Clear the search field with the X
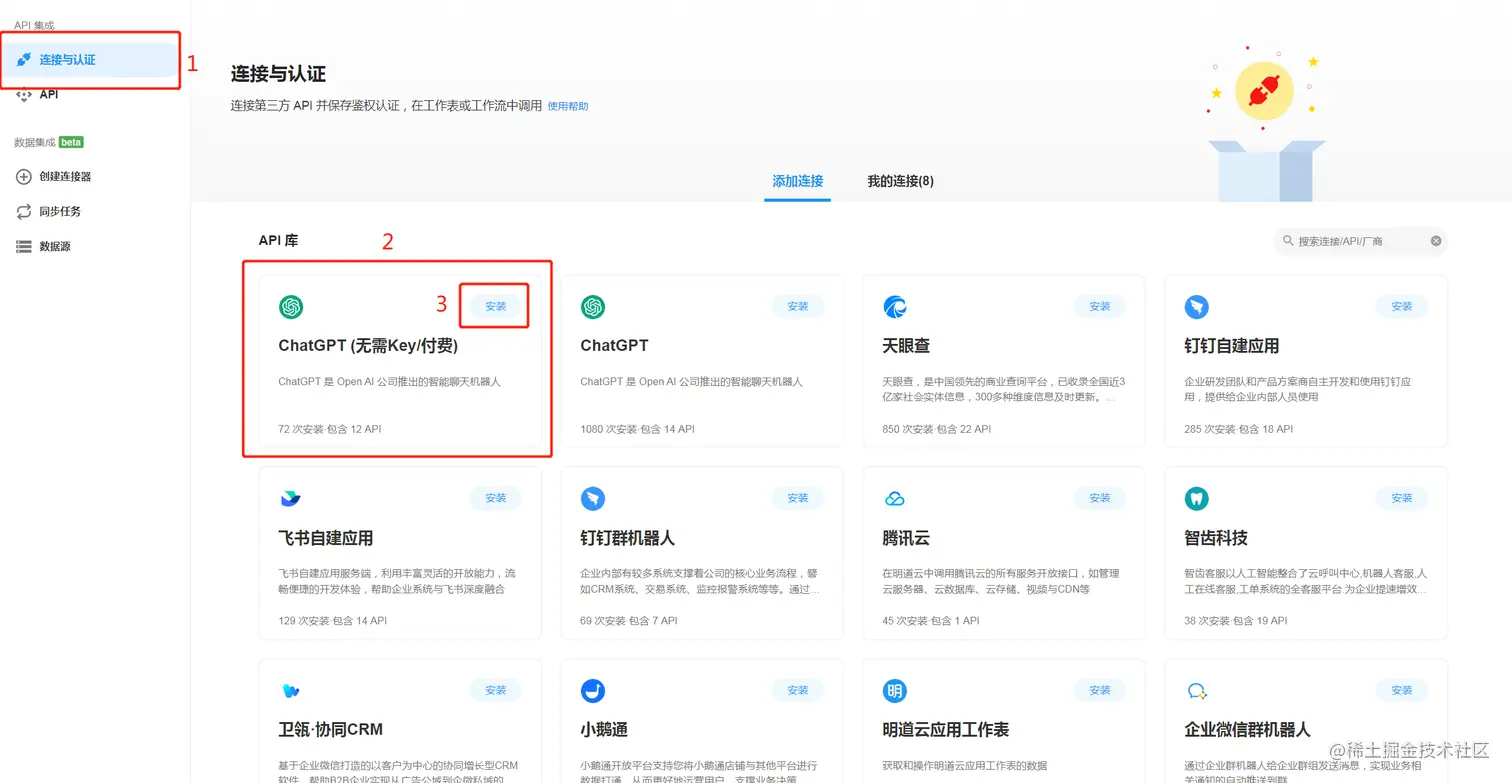1512x783 pixels. click(x=1436, y=241)
